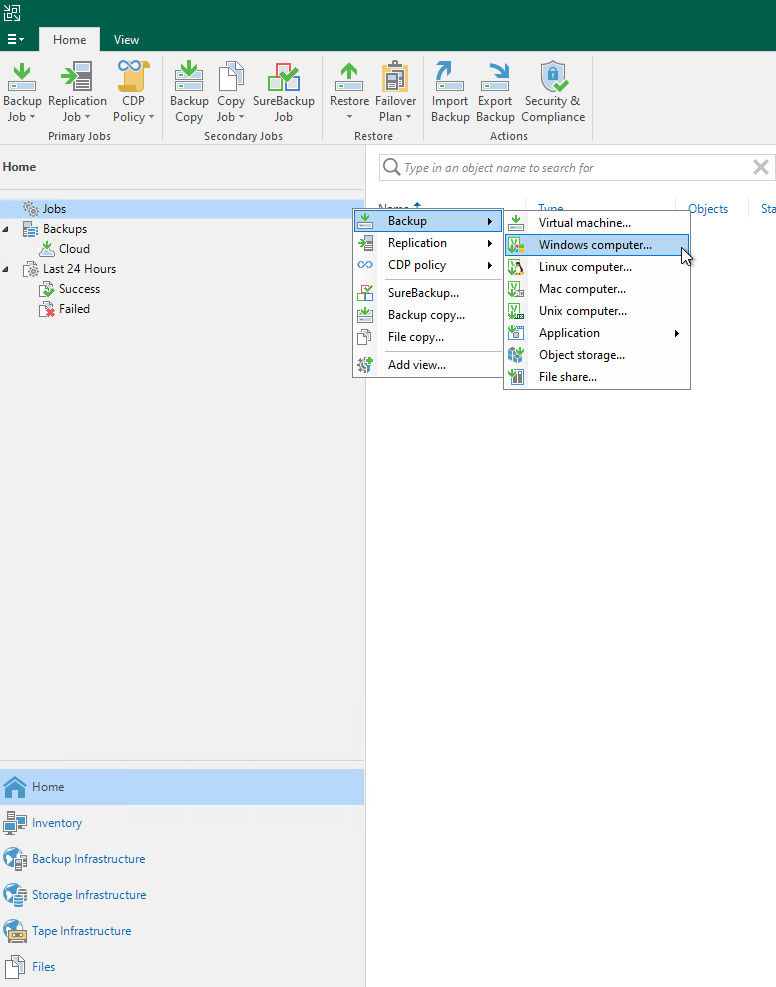The image size is (776, 987).
Task: Collapse the Last 24 Hours node arrow
Action: pos(6,269)
